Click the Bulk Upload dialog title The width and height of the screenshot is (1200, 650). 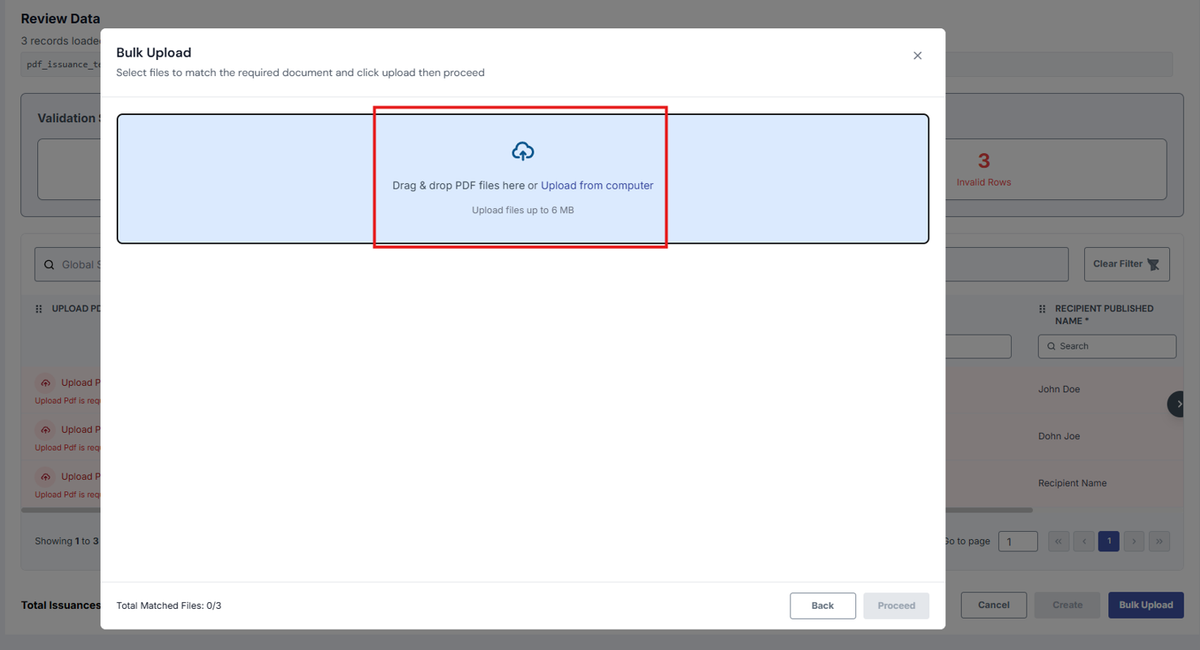tap(154, 52)
